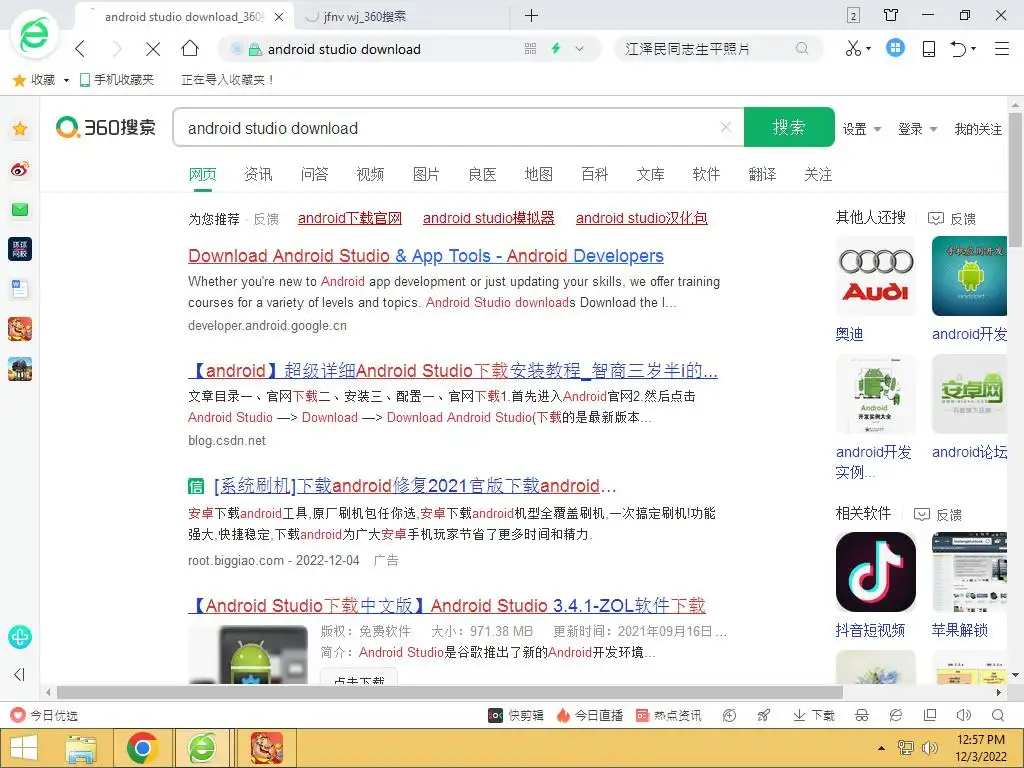Click the sidebar star favorites icon

click(x=20, y=129)
